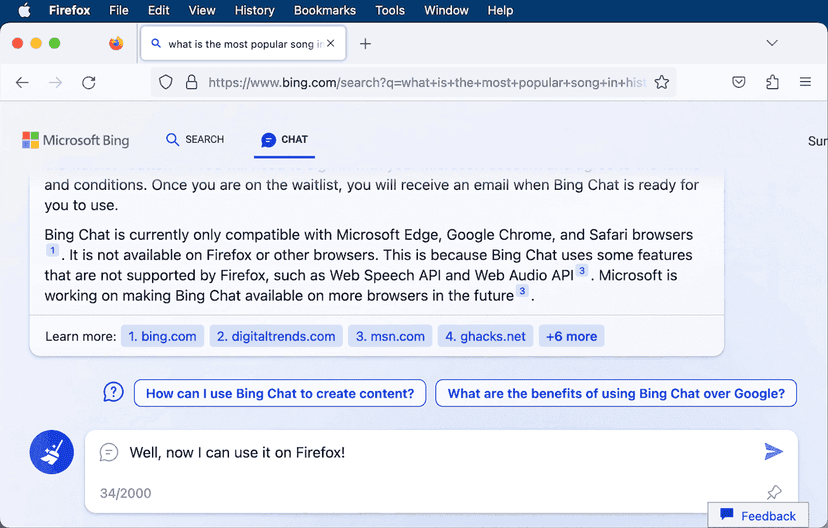The width and height of the screenshot is (828, 528).
Task: Open the Extensions puzzle icon
Action: tap(772, 83)
